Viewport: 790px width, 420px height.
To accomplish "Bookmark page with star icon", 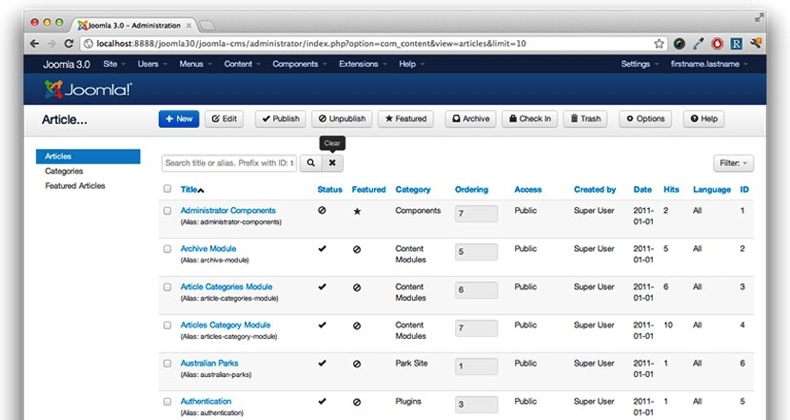I will (x=659, y=43).
